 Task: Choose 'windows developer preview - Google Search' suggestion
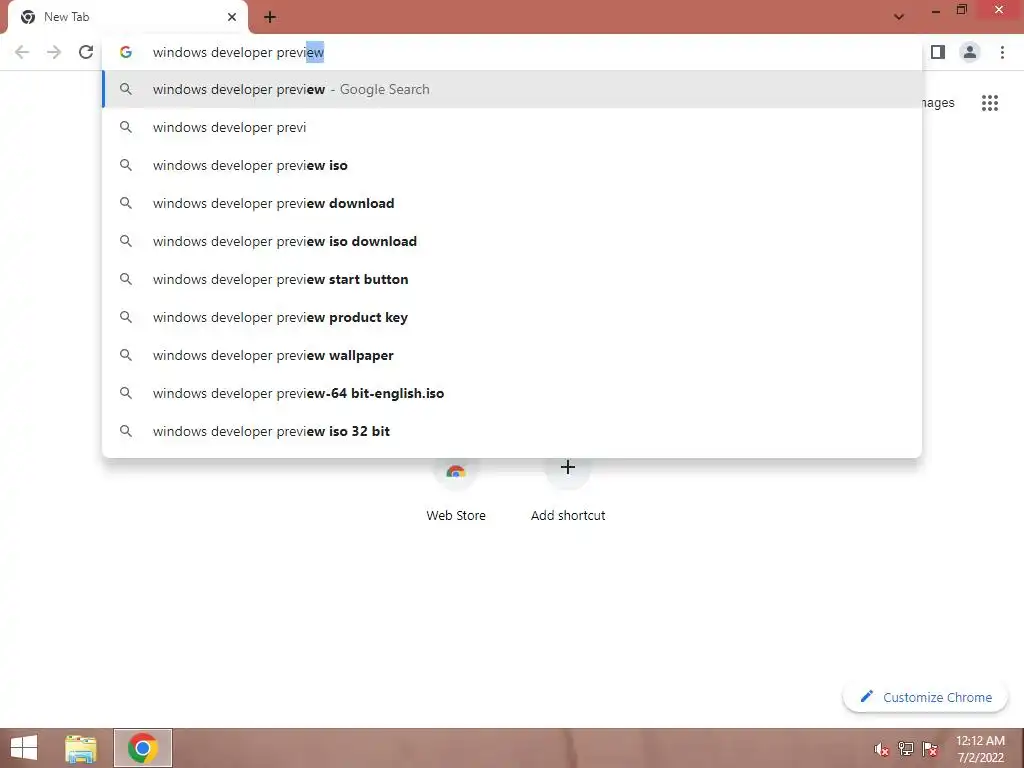click(512, 89)
